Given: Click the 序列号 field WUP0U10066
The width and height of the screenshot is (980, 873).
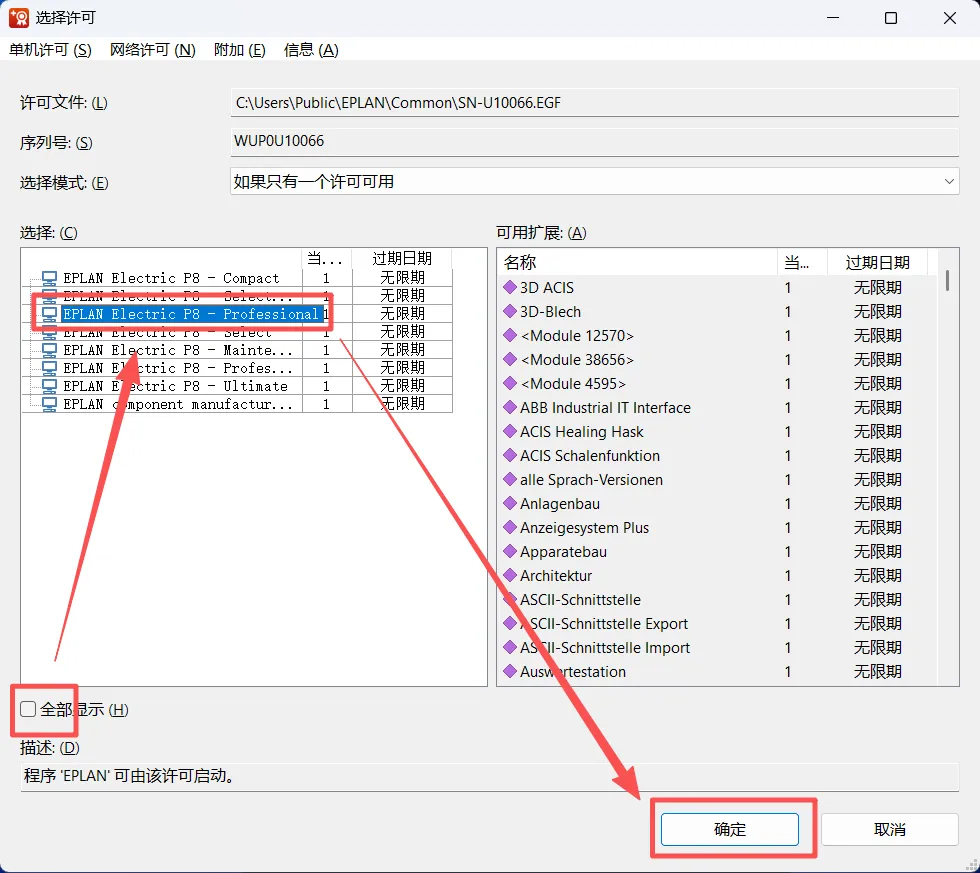Looking at the screenshot, I should (x=594, y=141).
